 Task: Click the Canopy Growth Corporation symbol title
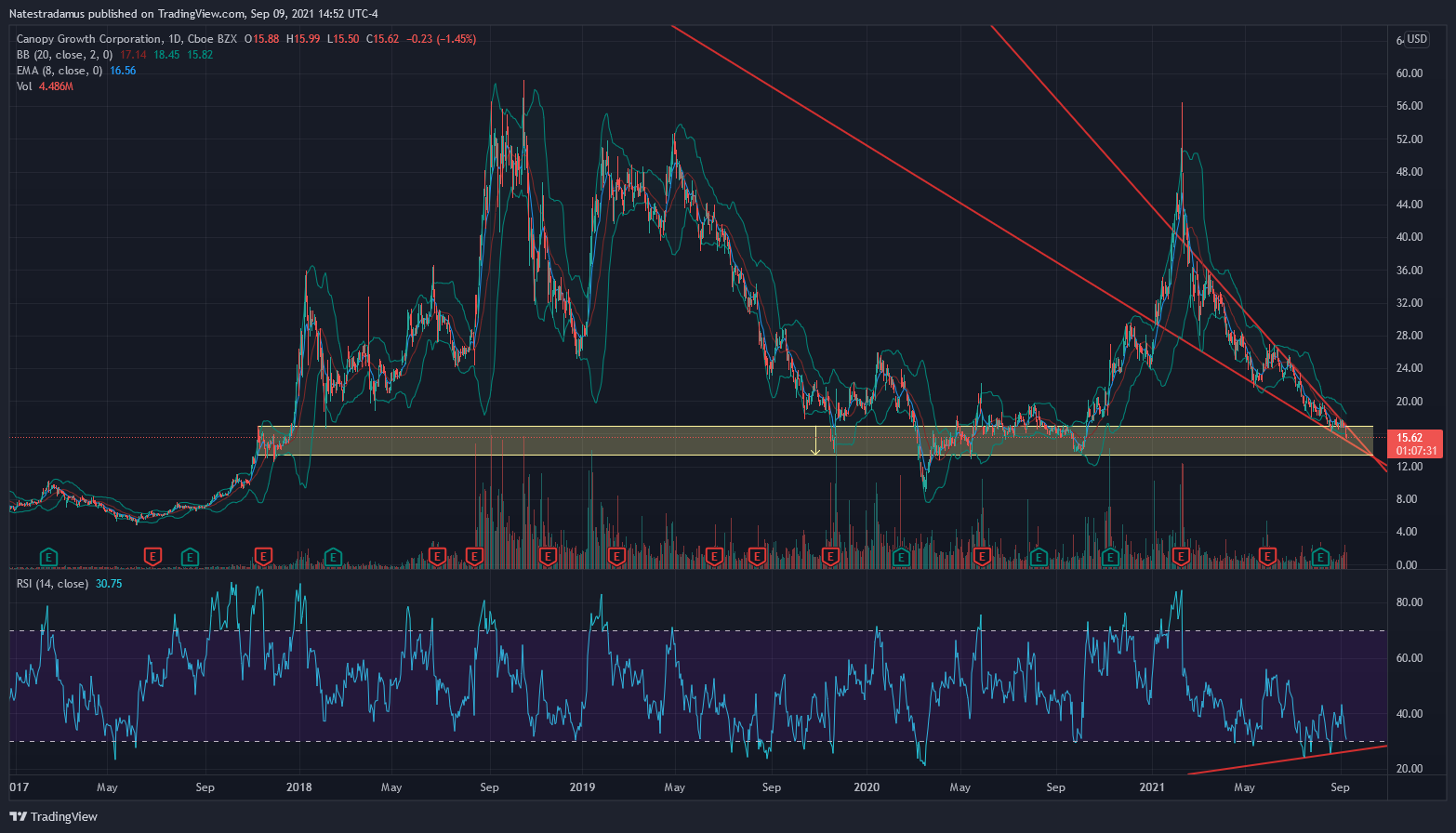click(x=88, y=39)
